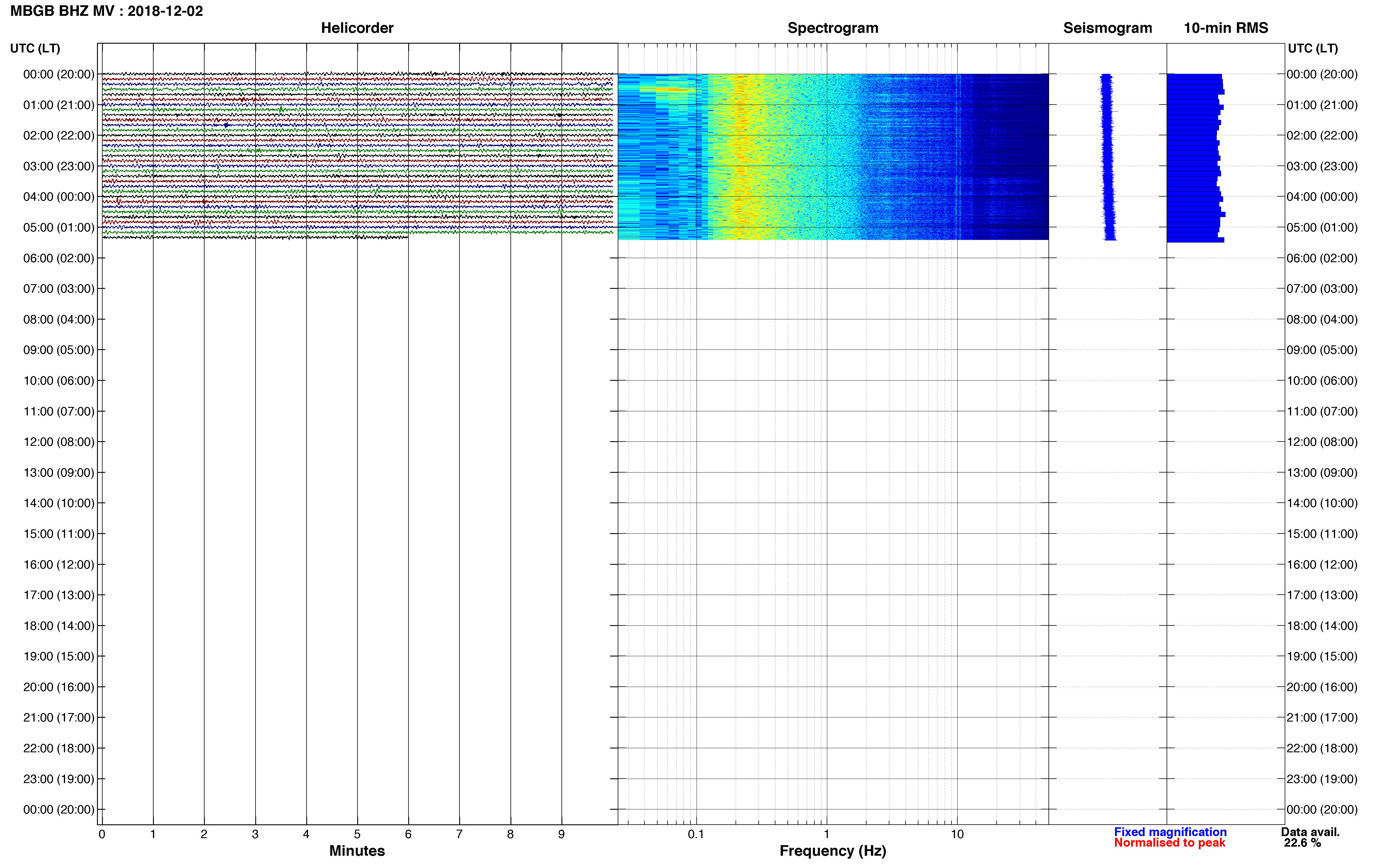The height and width of the screenshot is (868, 1389).
Task: Click the right '05:00 (01:00)' time label
Action: pos(1322,227)
